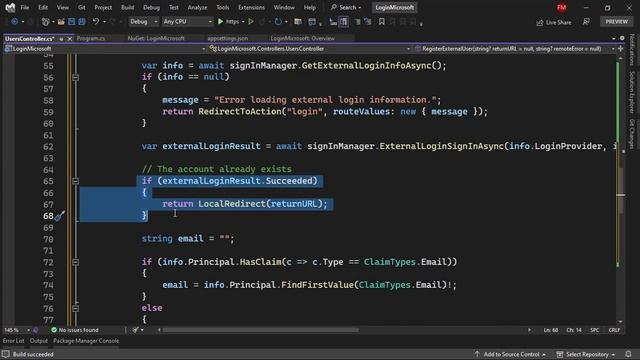Open the UsersController class navigation dropdown
The image size is (640, 360).
(x=309, y=49)
